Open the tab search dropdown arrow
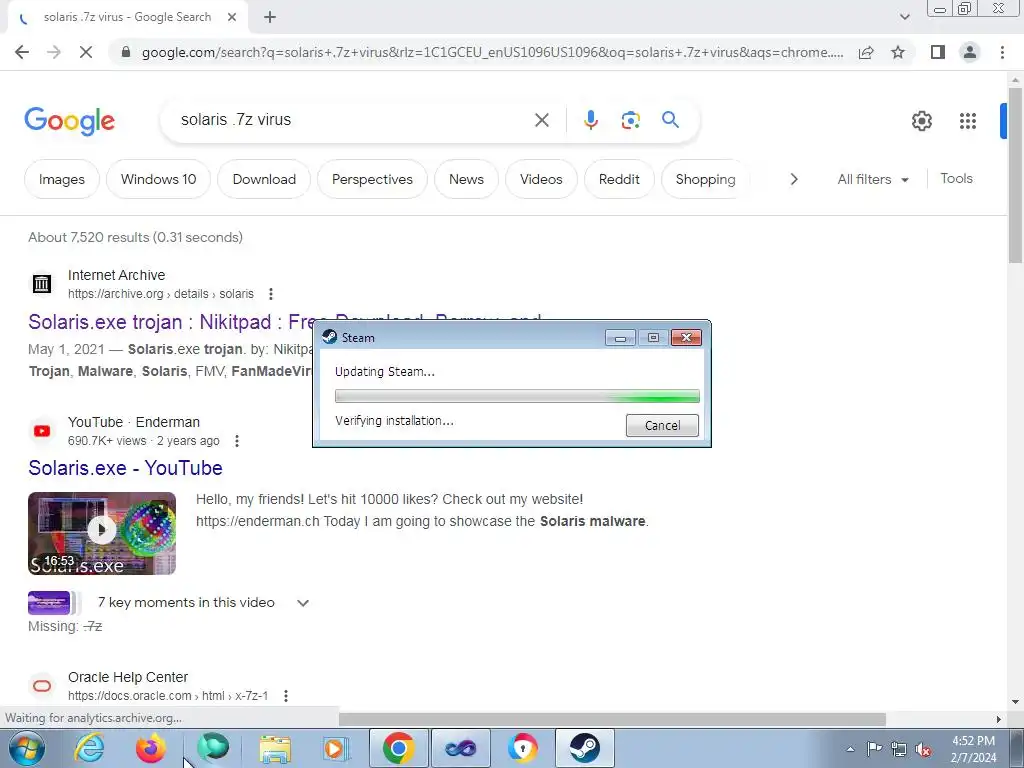1024x768 pixels. [904, 17]
